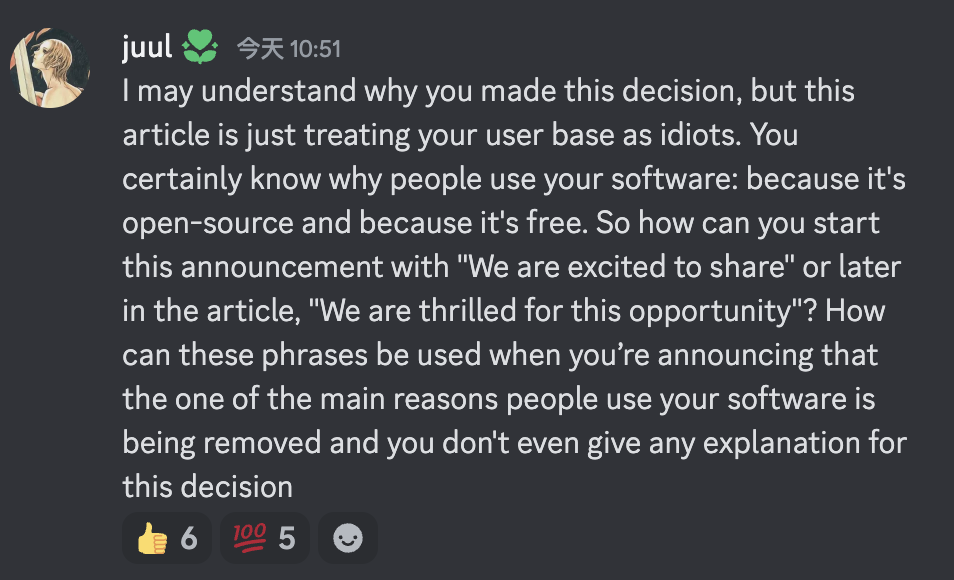Click the line beginning "being removed and you"
The width and height of the screenshot is (954, 580).
pyautogui.click(x=515, y=442)
